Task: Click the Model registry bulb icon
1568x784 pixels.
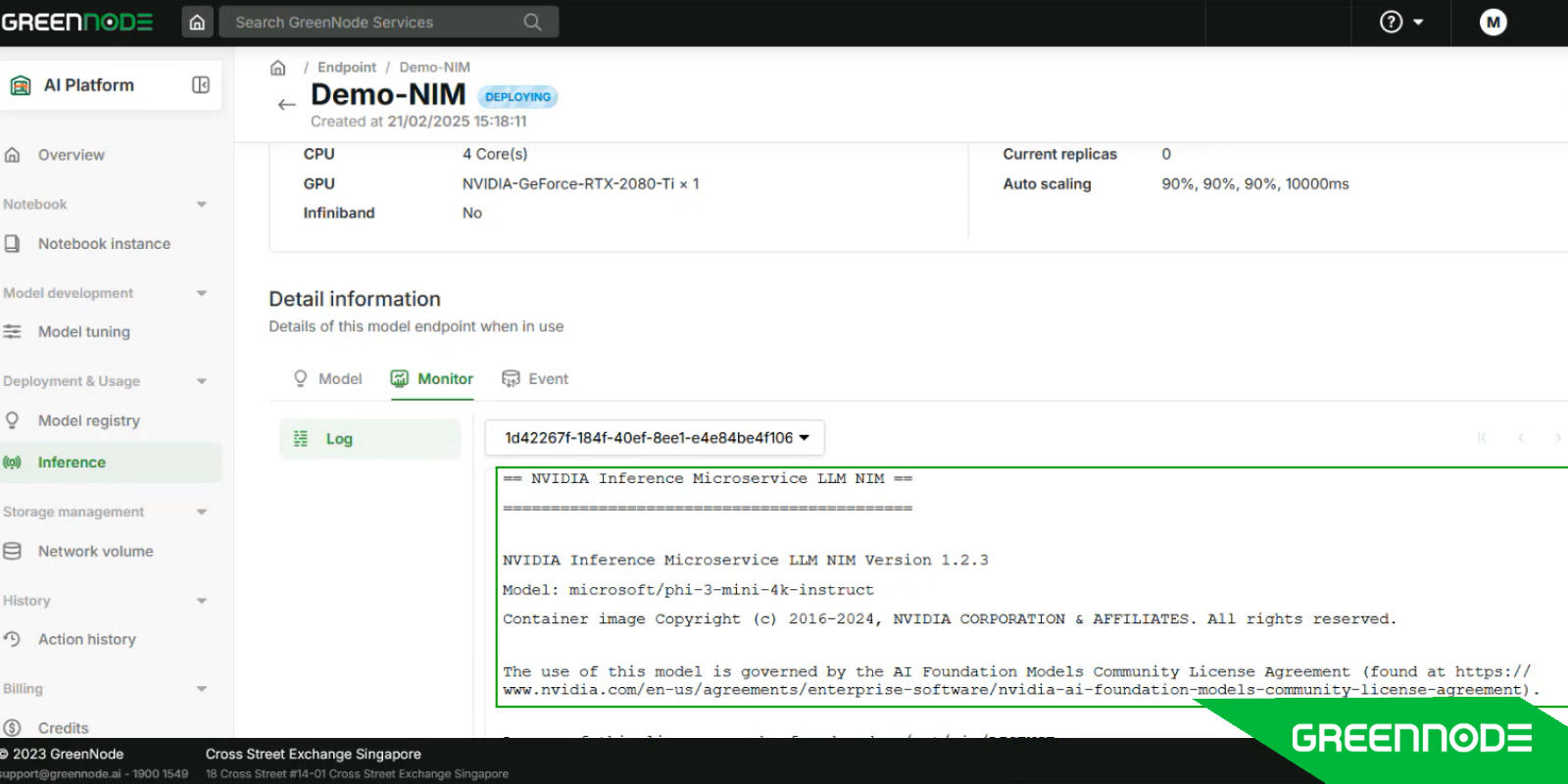Action: pyautogui.click(x=12, y=420)
